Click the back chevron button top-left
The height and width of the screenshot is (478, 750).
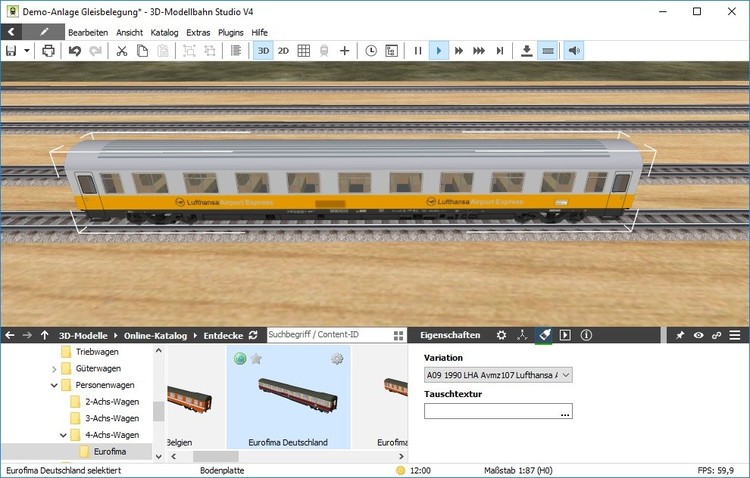11,32
